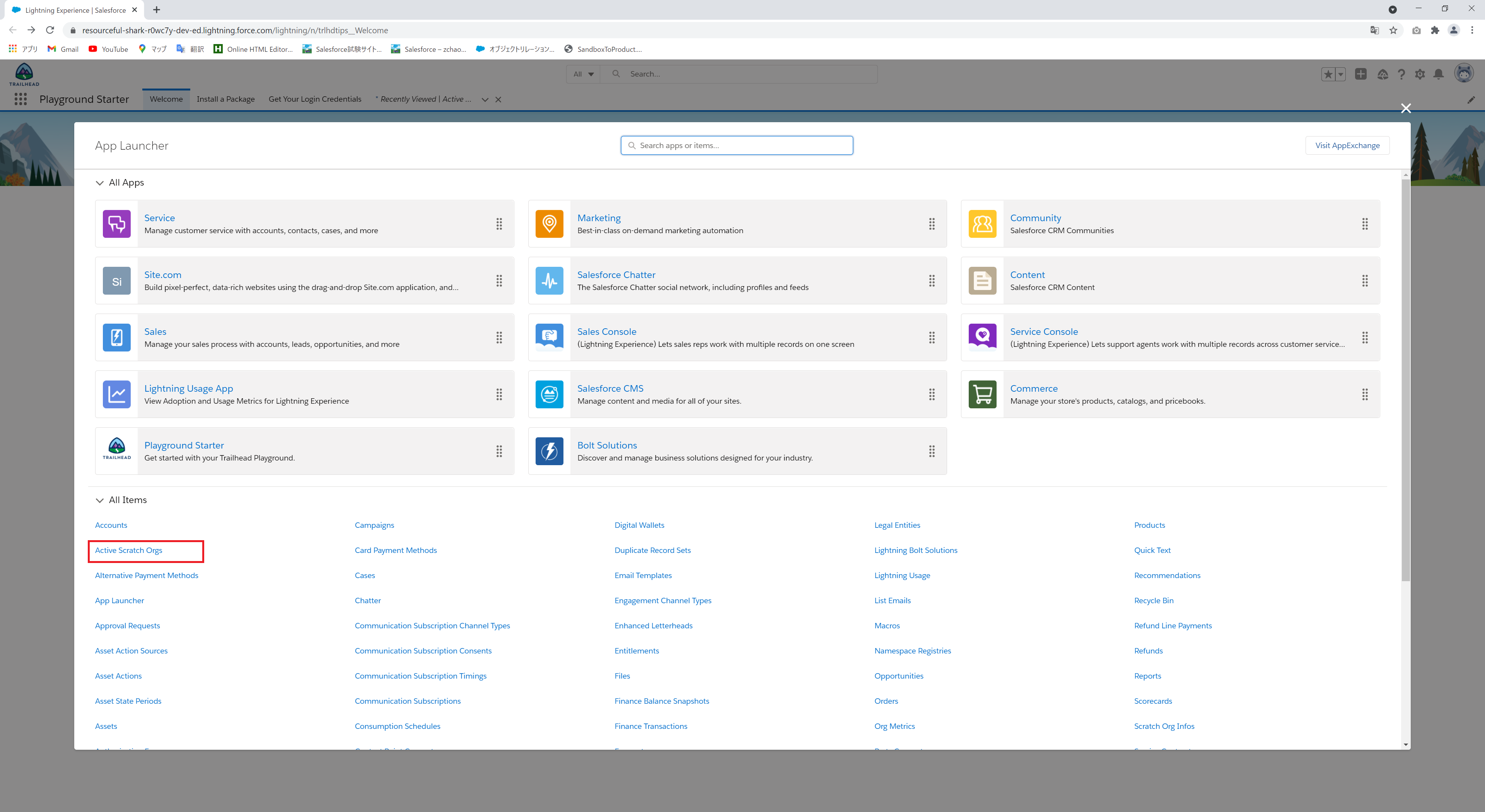Open the Content app icon

(982, 281)
